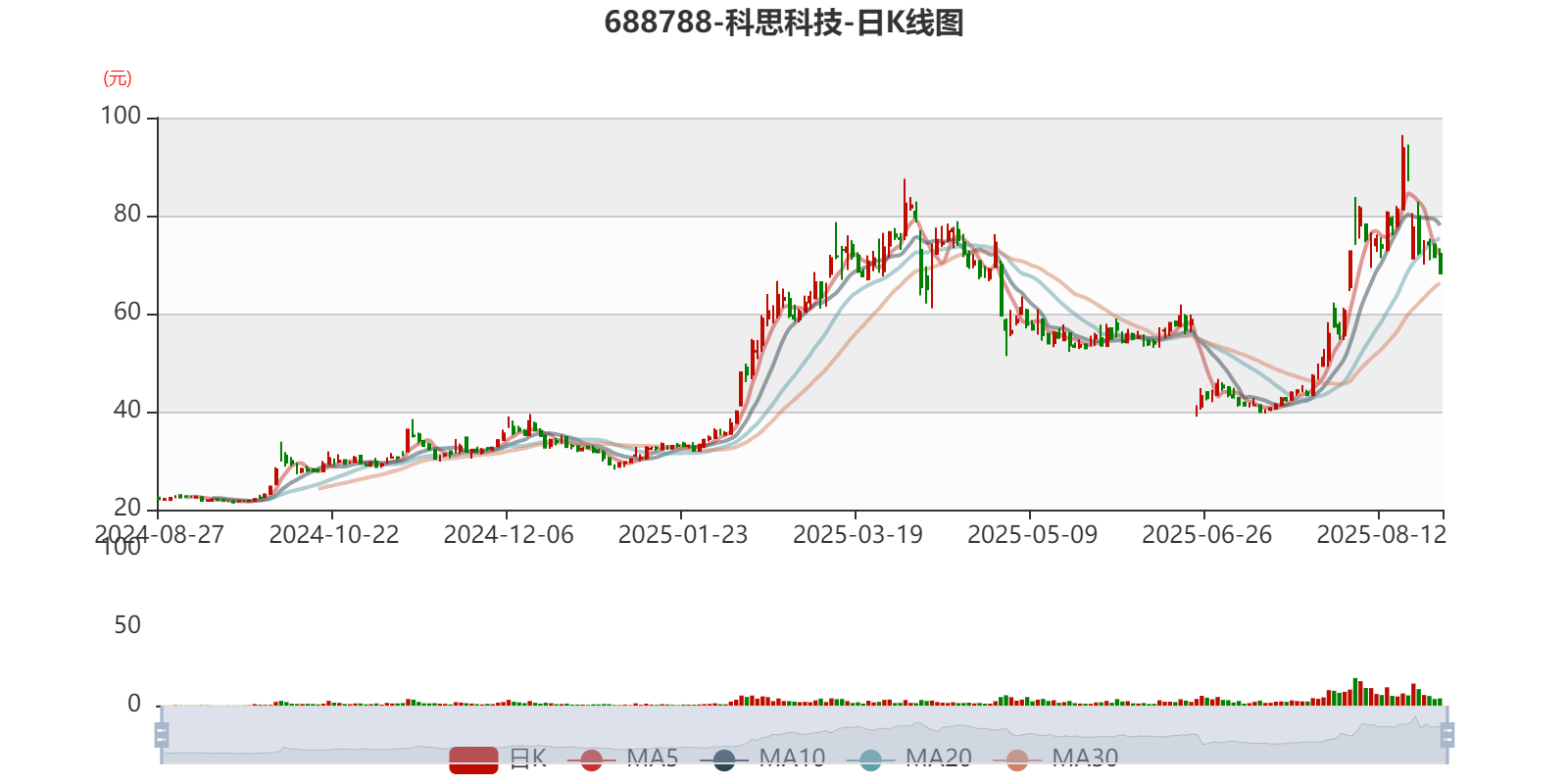Click the chart title 688788-科思科技-日K线图
This screenshot has width=1568, height=784.
point(784,23)
